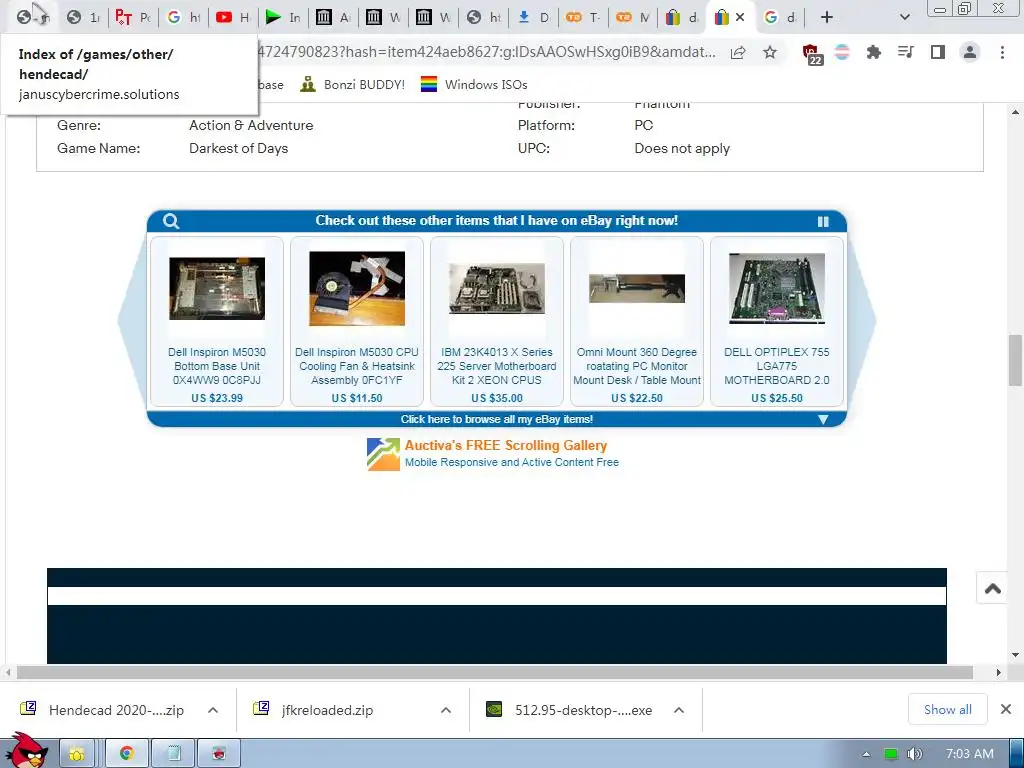Show all downloads

[948, 710]
